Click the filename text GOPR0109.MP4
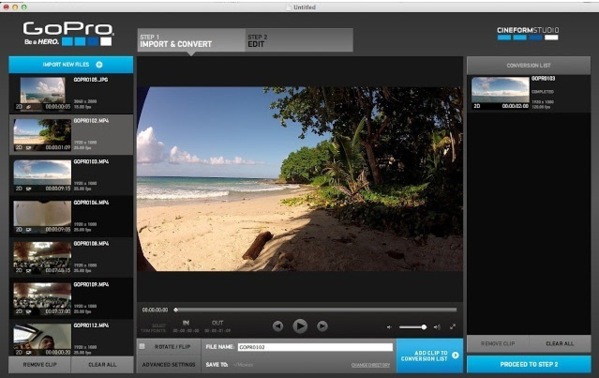The width and height of the screenshot is (599, 378). [x=91, y=284]
